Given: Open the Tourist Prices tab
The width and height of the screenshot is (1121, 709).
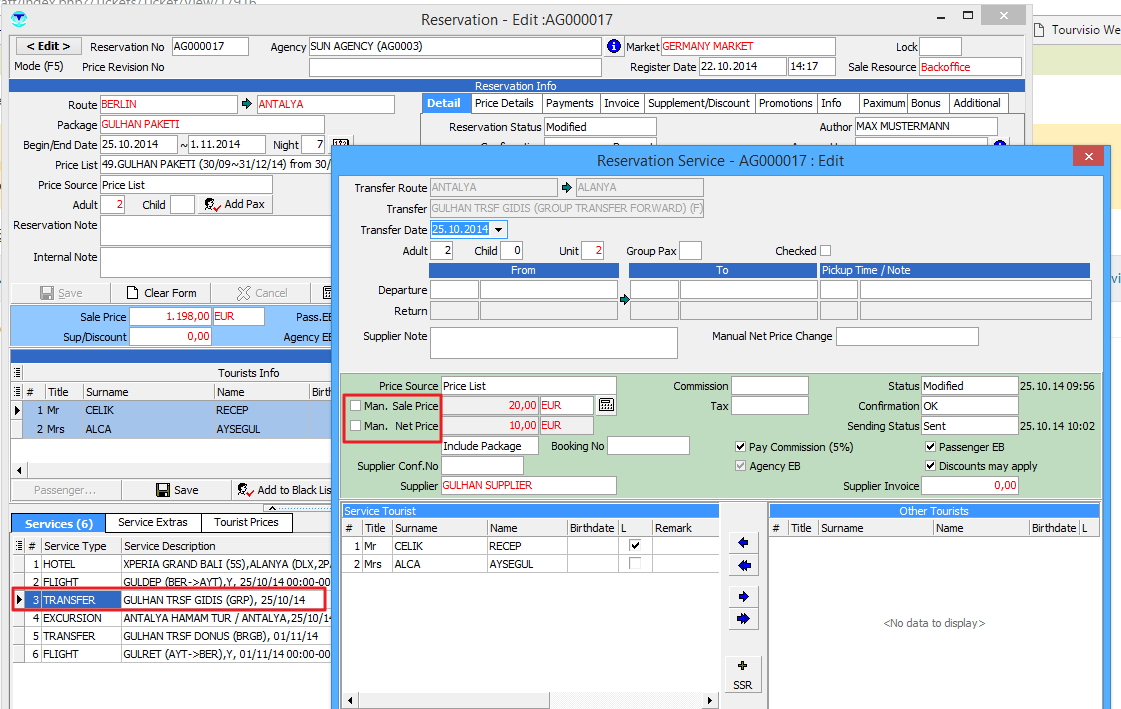Looking at the screenshot, I should [x=246, y=522].
